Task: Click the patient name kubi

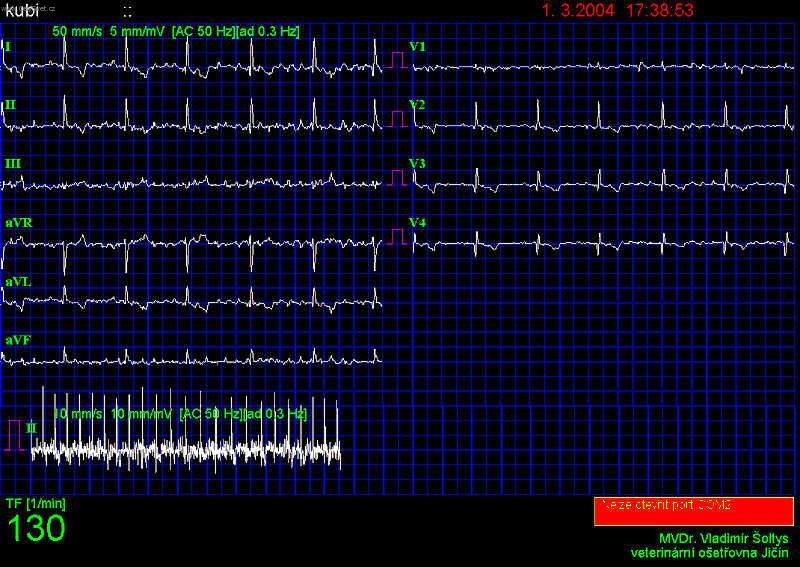Action: click(x=22, y=11)
